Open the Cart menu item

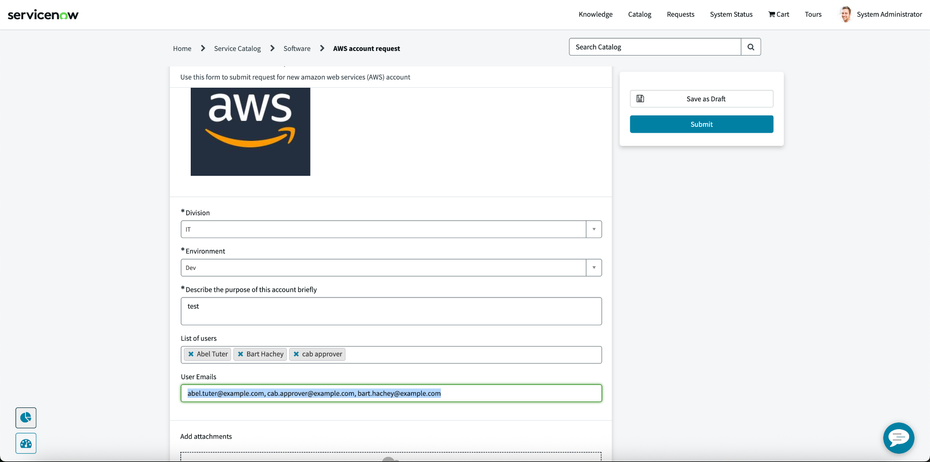[779, 15]
